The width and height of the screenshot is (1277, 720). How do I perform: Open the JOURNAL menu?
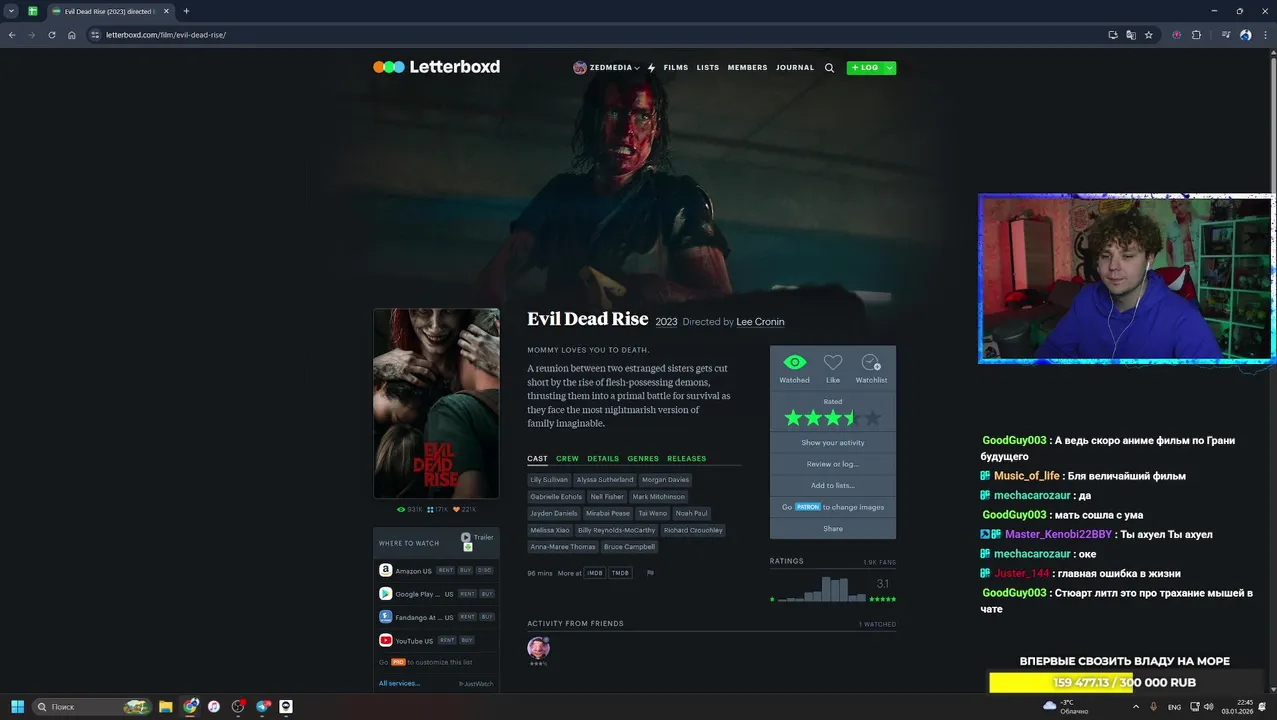(795, 68)
